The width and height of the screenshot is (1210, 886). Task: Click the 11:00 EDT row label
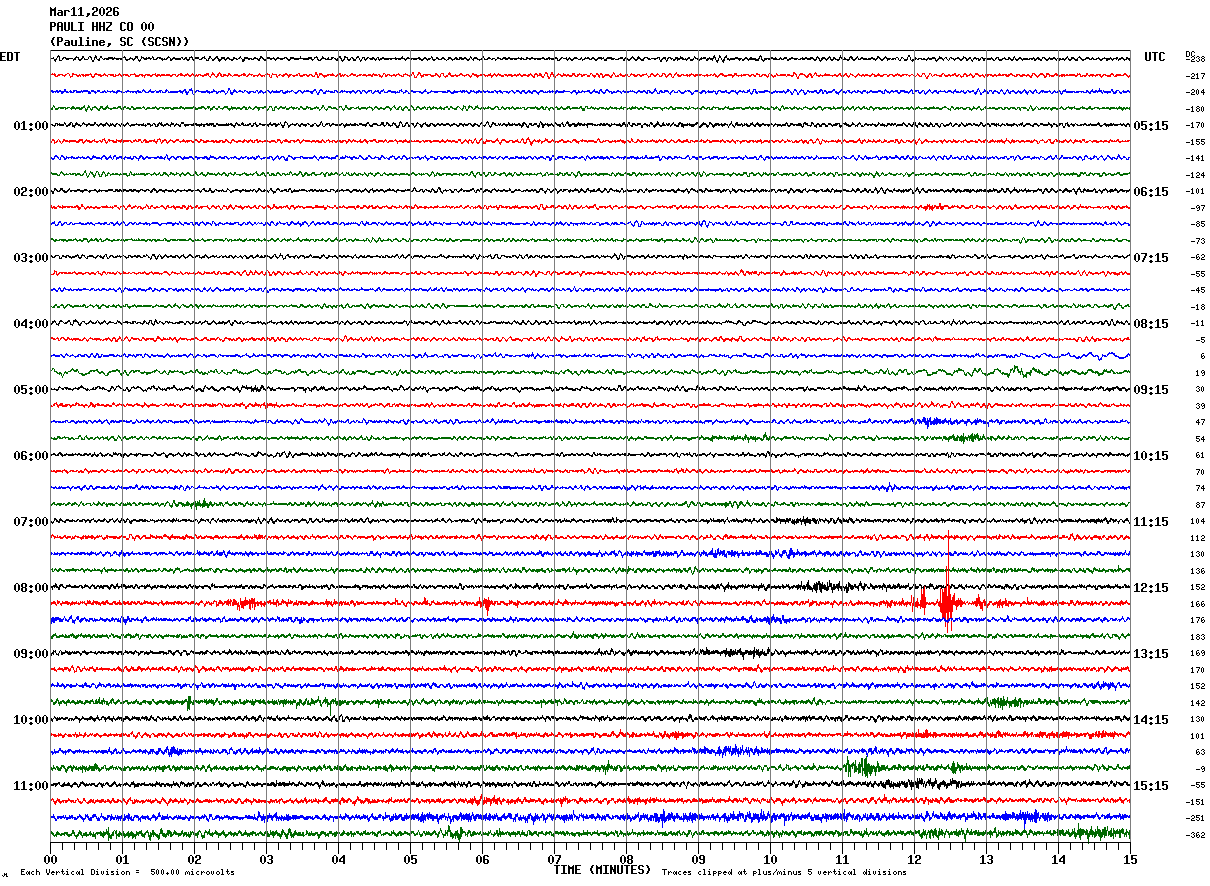coord(30,786)
